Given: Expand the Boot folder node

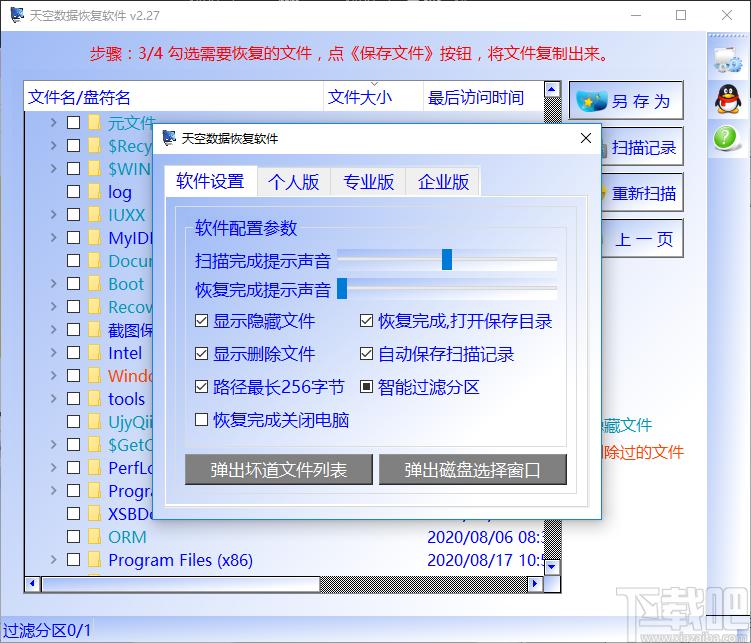Looking at the screenshot, I should (x=53, y=283).
